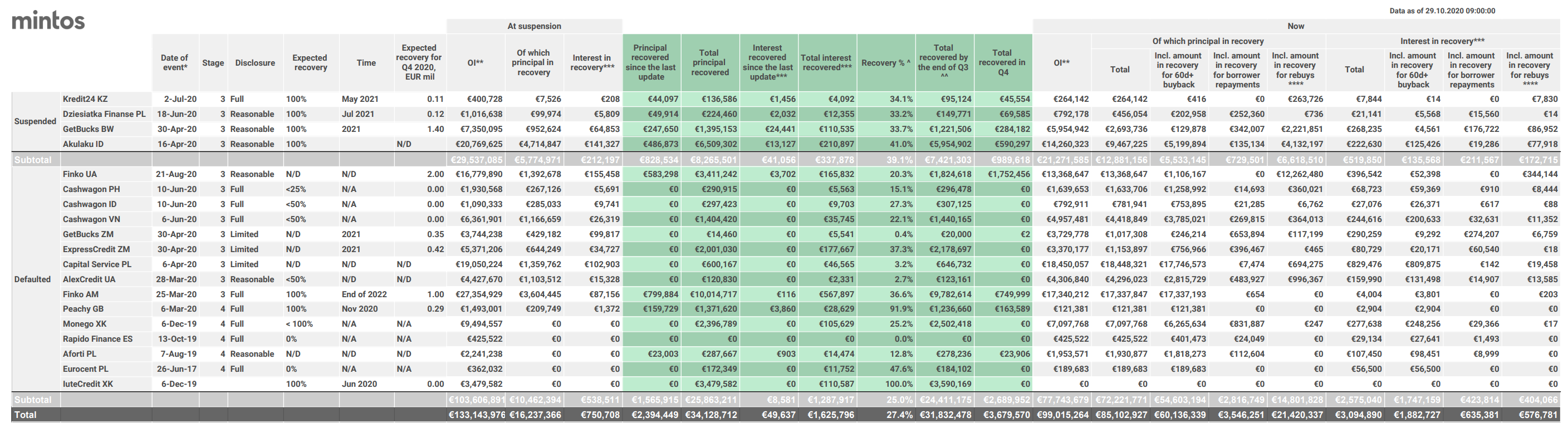Click 'Interest in recovery***' group header under Now
Screen dimensions: 1568x433
(x=1442, y=41)
